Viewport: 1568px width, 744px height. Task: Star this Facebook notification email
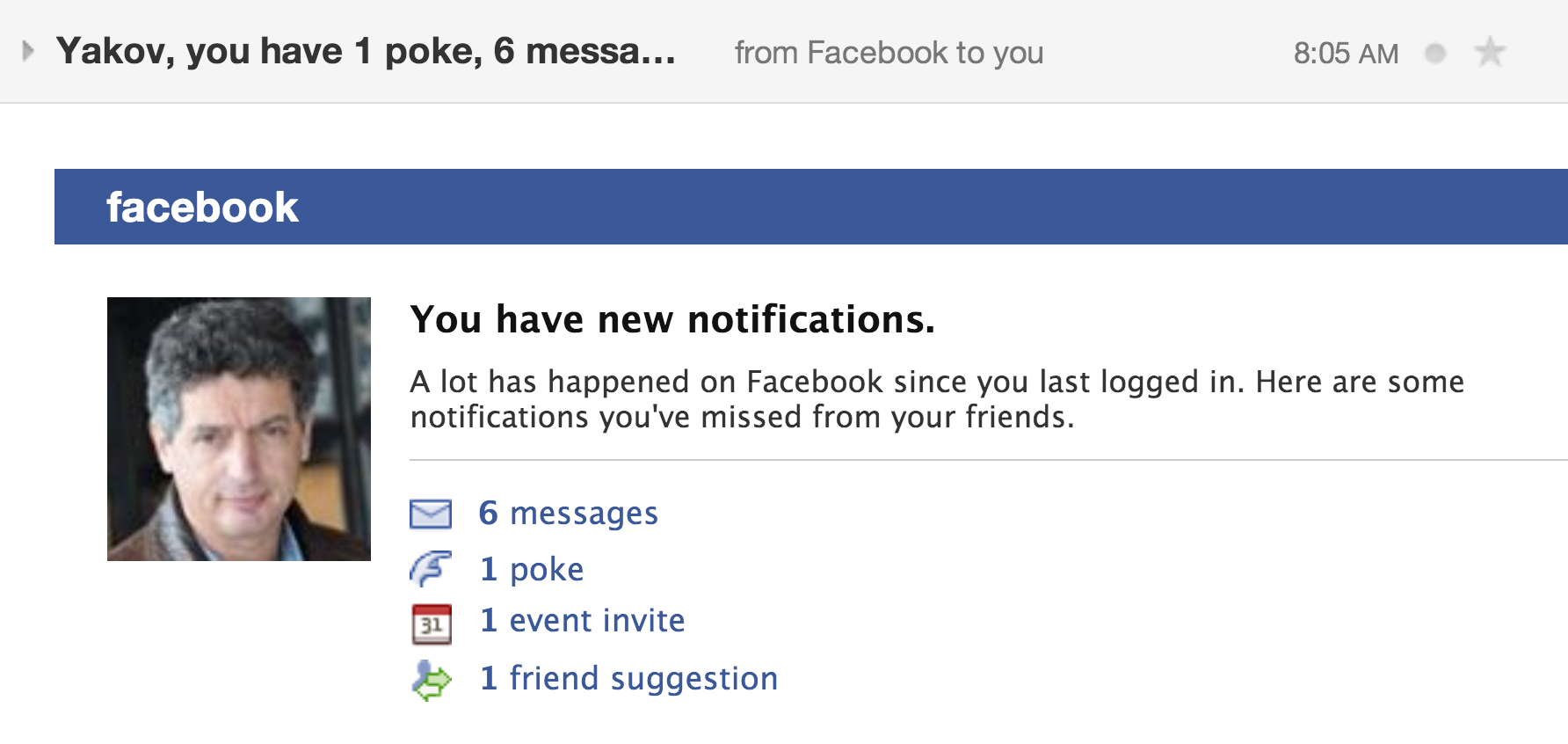pos(1490,53)
